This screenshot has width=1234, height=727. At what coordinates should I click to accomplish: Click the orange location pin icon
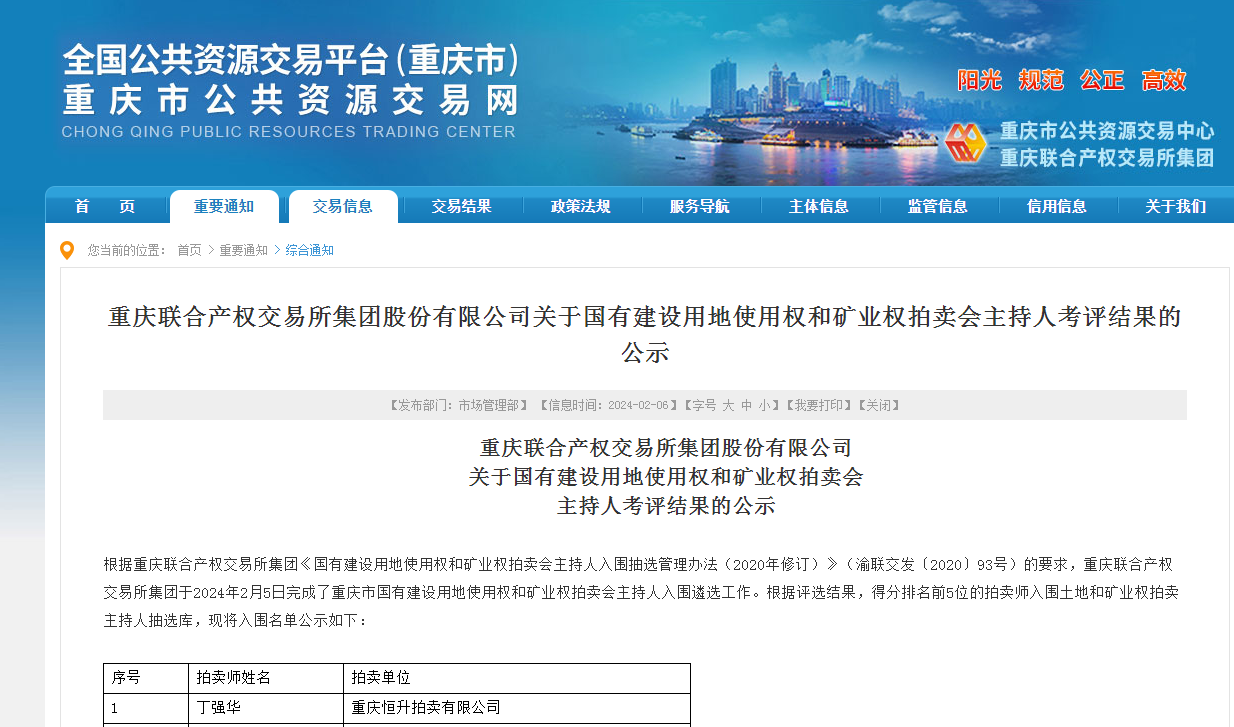(67, 250)
